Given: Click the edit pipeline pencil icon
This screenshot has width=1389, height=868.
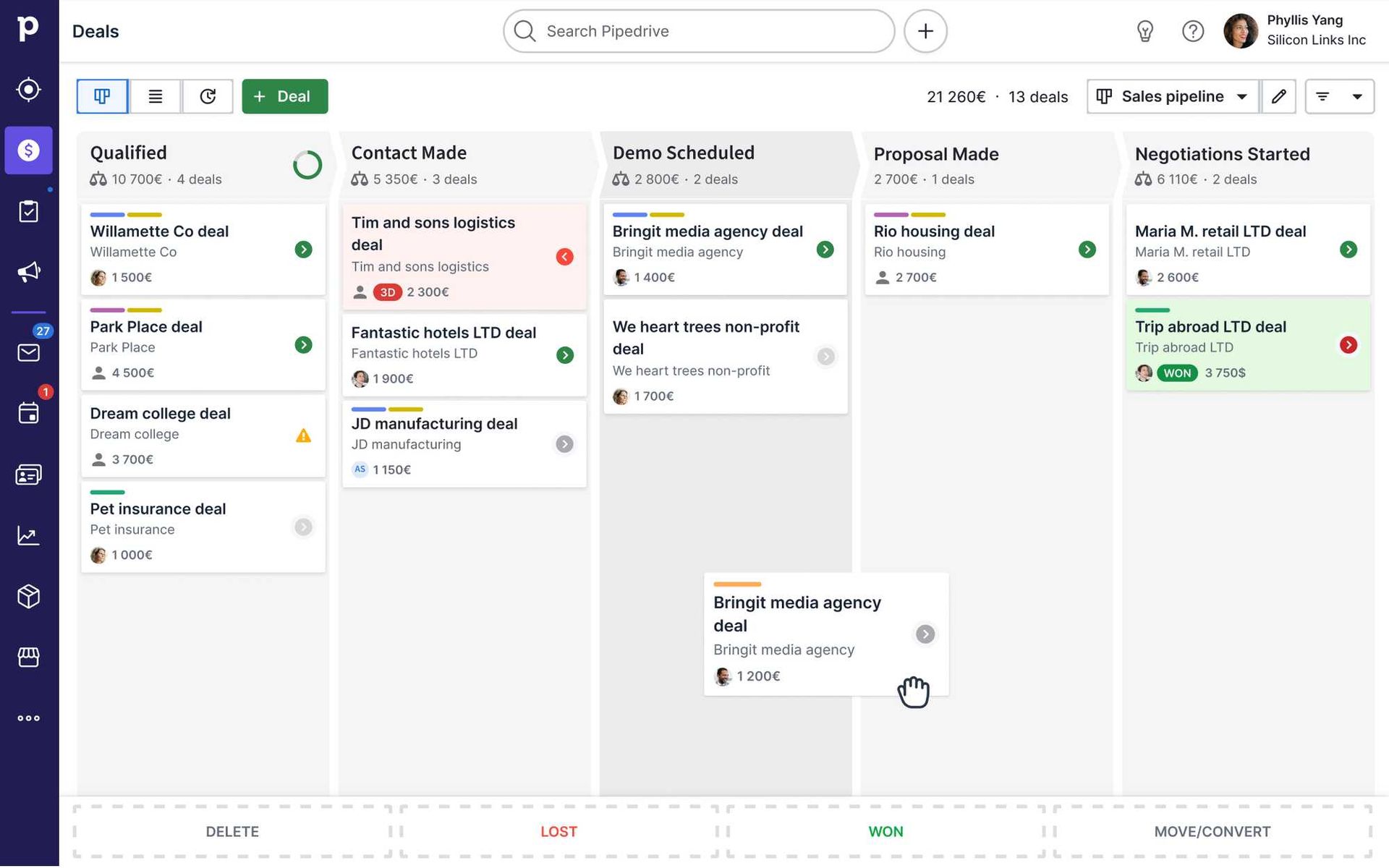Looking at the screenshot, I should 1278,95.
